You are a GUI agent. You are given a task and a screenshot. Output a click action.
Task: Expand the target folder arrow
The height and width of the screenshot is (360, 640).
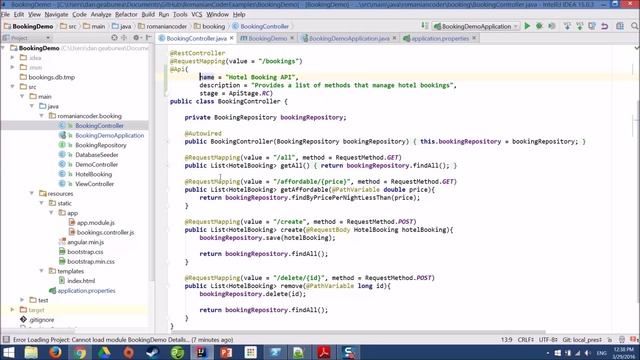click(13, 310)
